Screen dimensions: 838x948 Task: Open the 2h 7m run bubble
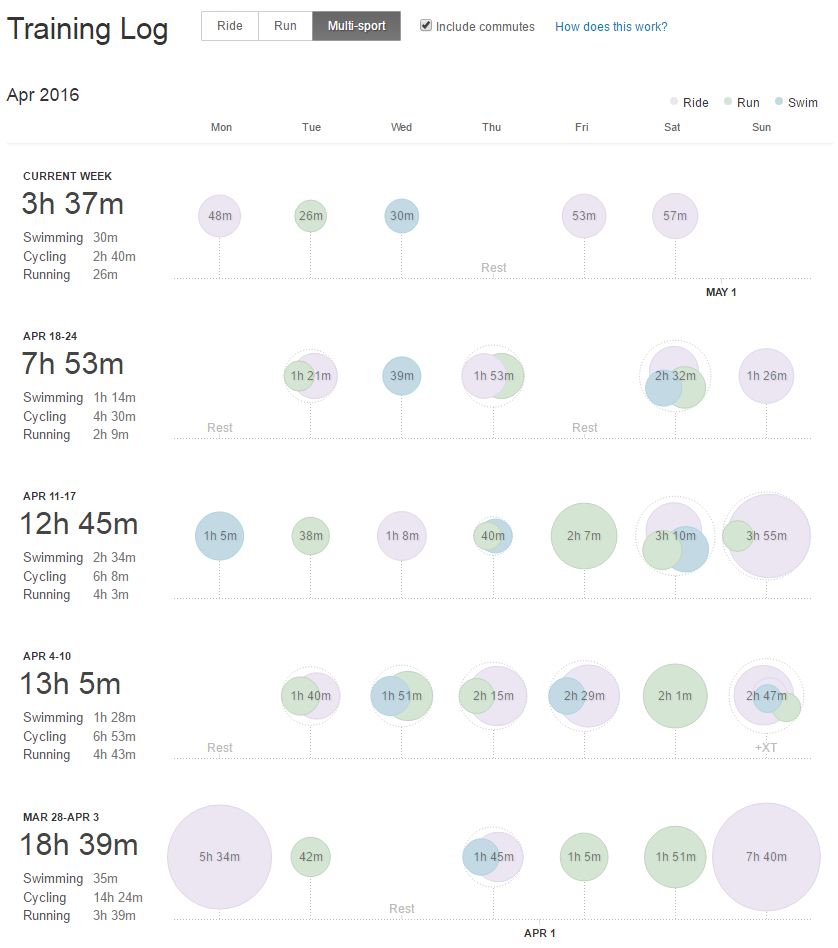click(x=583, y=536)
